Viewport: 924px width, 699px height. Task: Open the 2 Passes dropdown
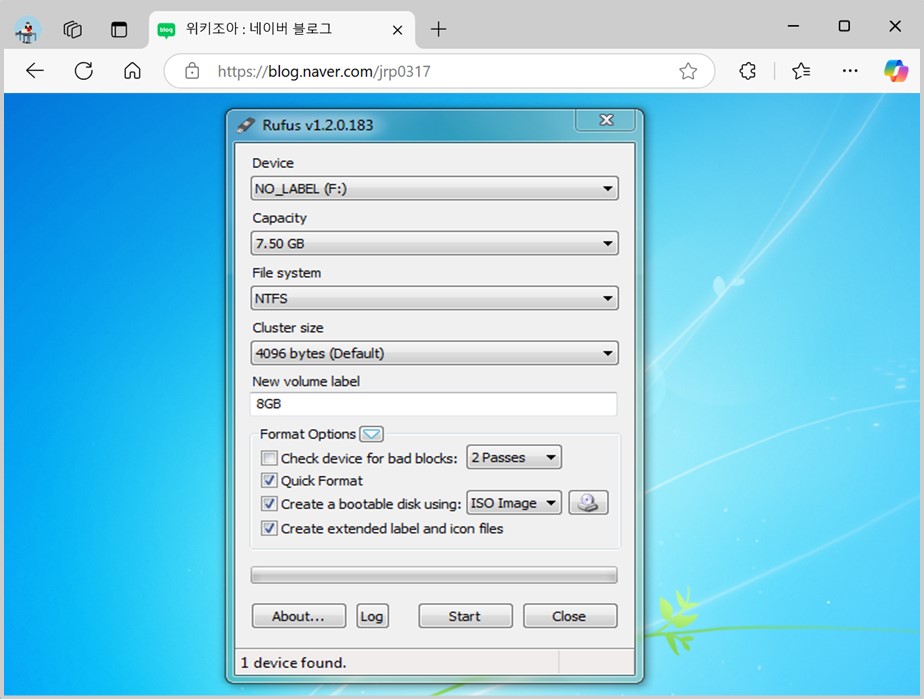(514, 457)
